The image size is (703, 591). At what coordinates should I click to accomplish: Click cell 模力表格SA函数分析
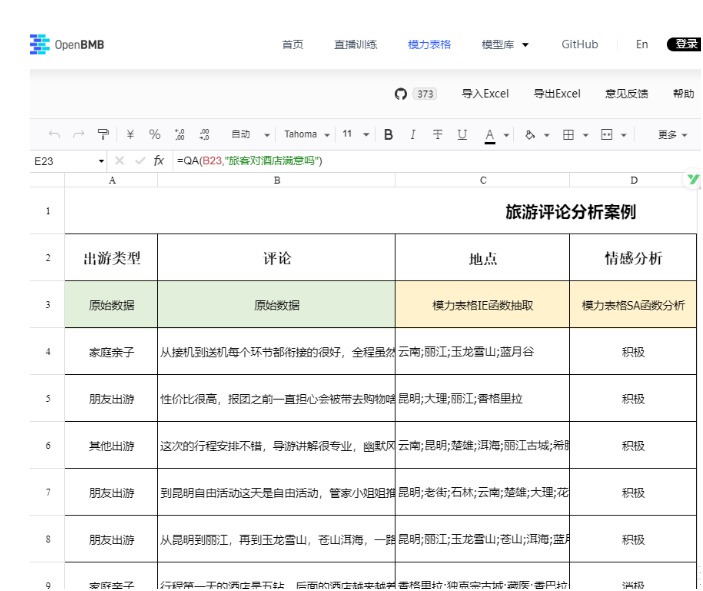(633, 305)
